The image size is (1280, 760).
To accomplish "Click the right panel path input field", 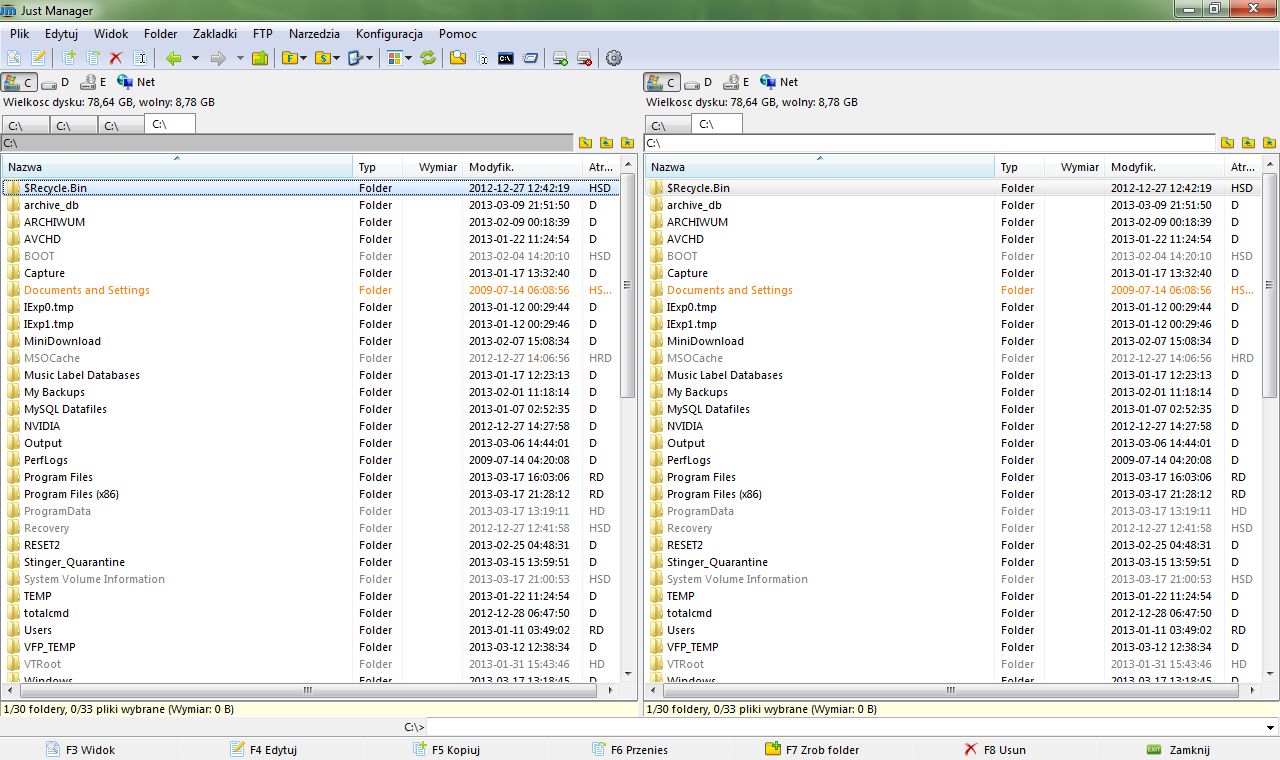I will coord(930,143).
